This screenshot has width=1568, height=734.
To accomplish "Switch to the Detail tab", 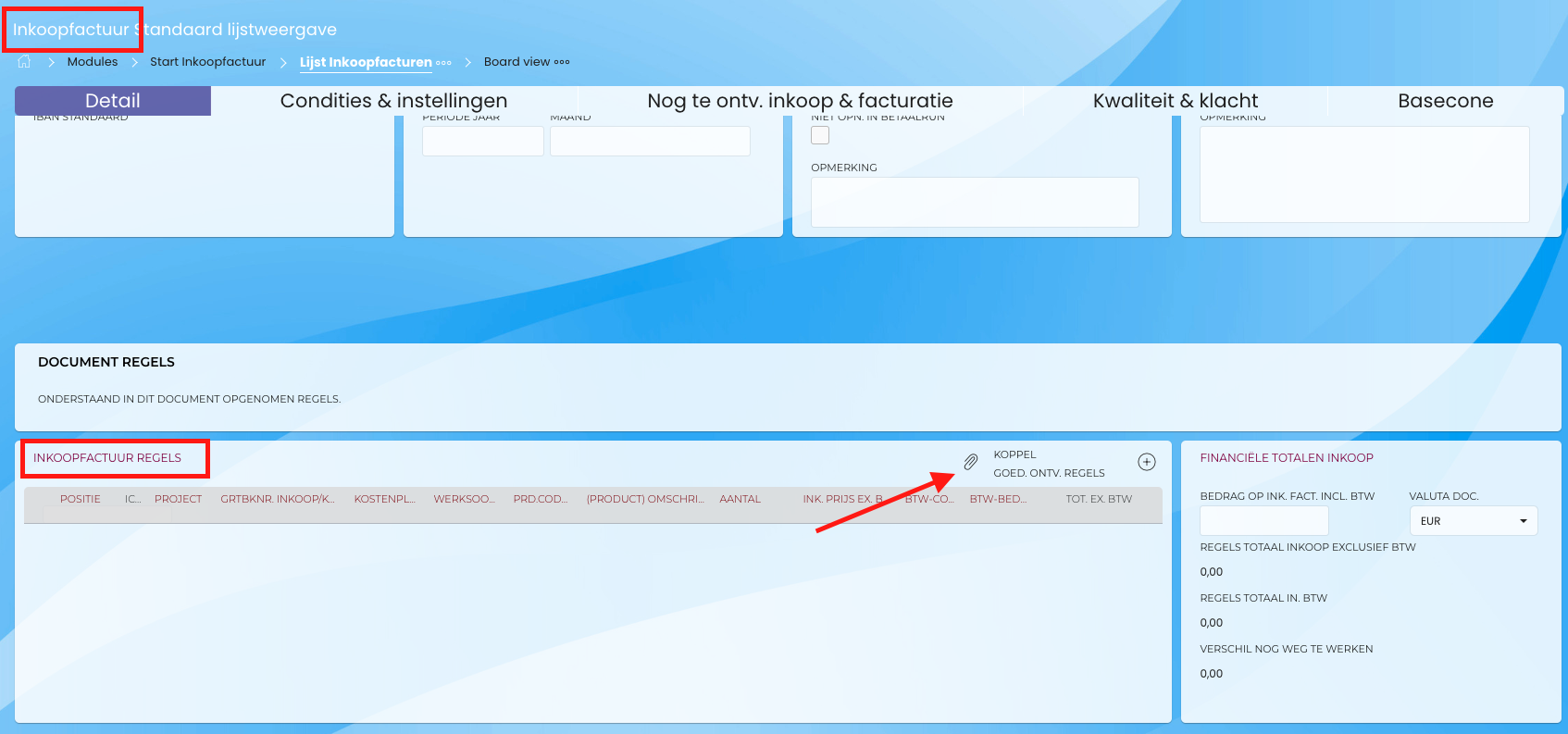I will pos(113,101).
